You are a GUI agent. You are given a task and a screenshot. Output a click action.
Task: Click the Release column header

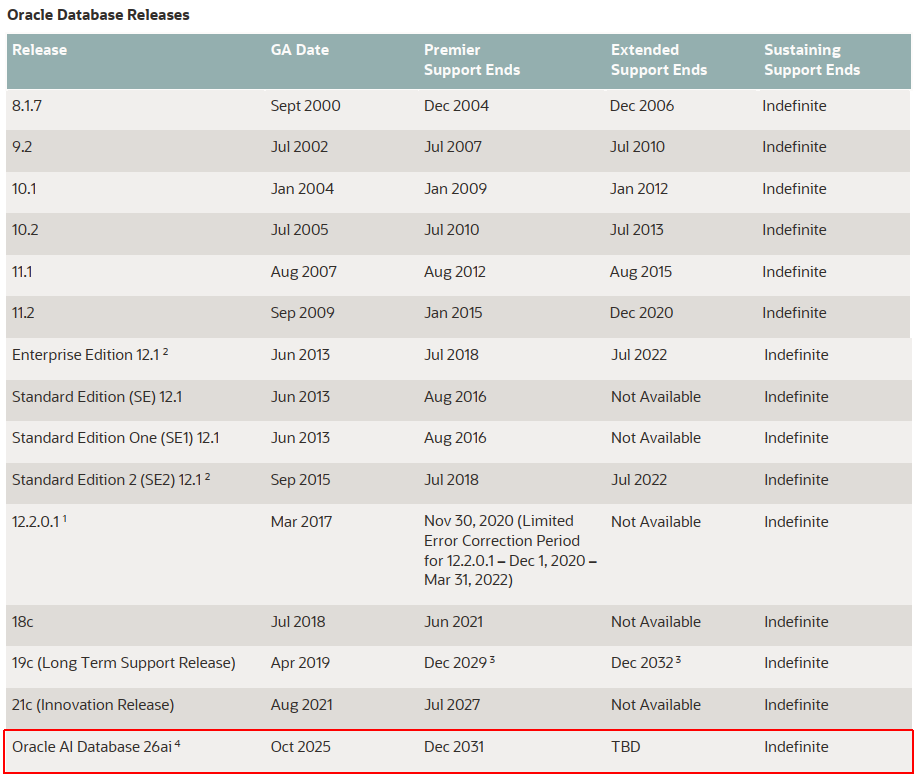click(x=40, y=50)
